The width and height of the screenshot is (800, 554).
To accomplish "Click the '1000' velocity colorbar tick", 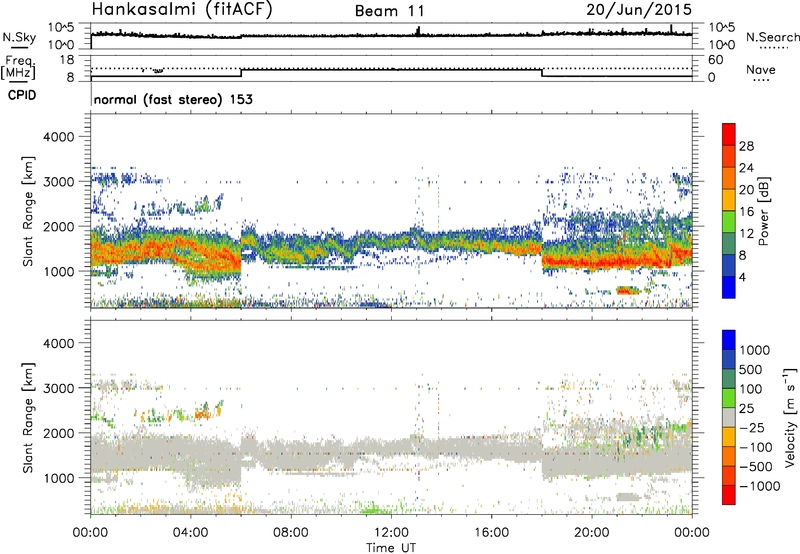I will click(x=754, y=350).
